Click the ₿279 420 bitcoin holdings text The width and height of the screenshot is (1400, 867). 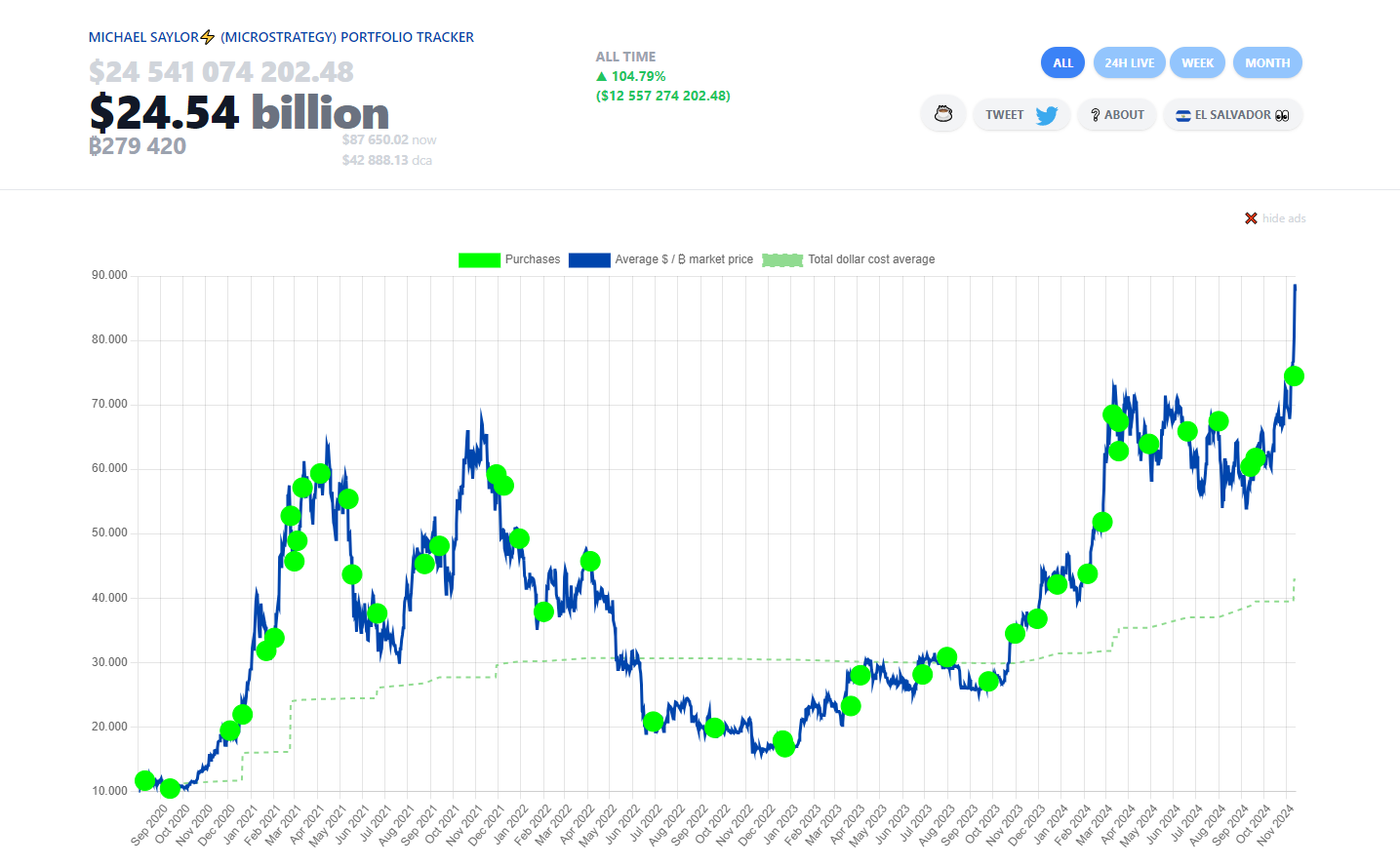[x=138, y=146]
